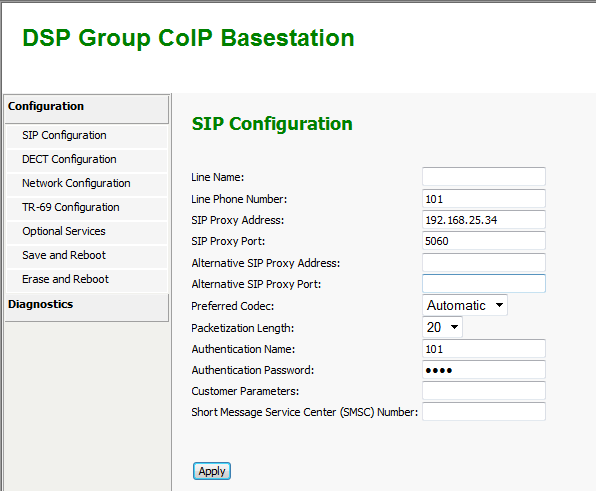596x491 pixels.
Task: Choose Erase and Reboot
Action: click(x=87, y=279)
